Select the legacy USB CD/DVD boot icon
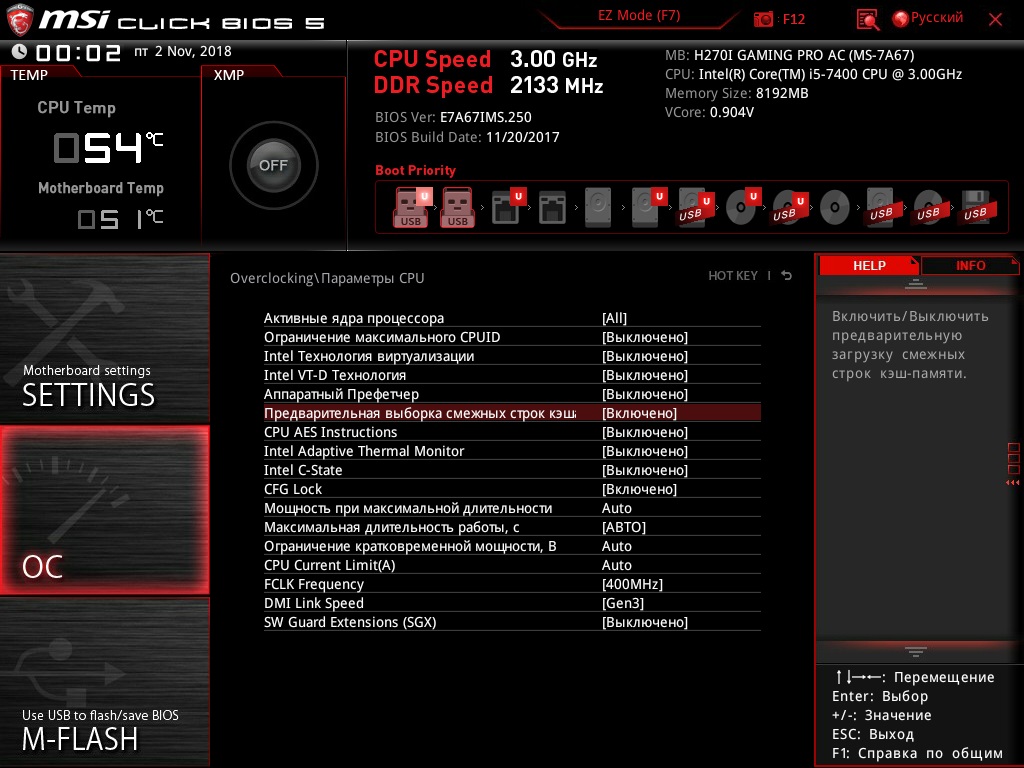The width and height of the screenshot is (1024, 768). [x=929, y=208]
